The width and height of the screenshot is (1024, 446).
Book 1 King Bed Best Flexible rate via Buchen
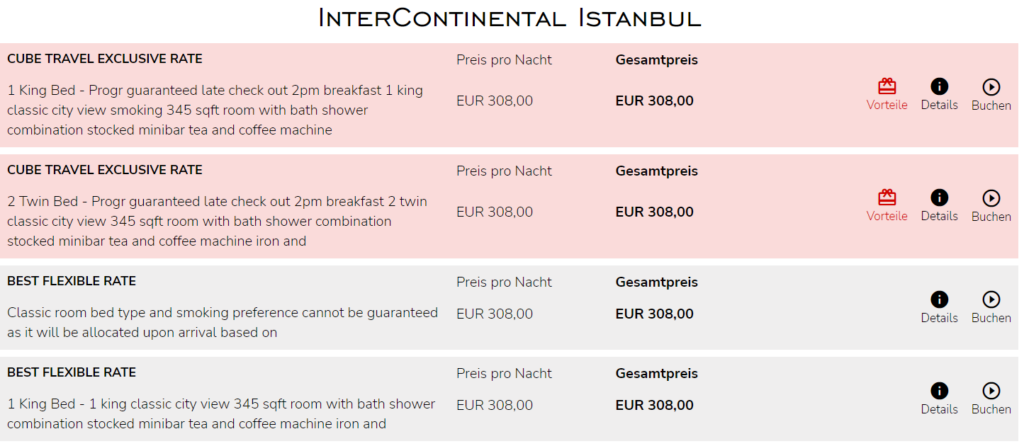(991, 391)
